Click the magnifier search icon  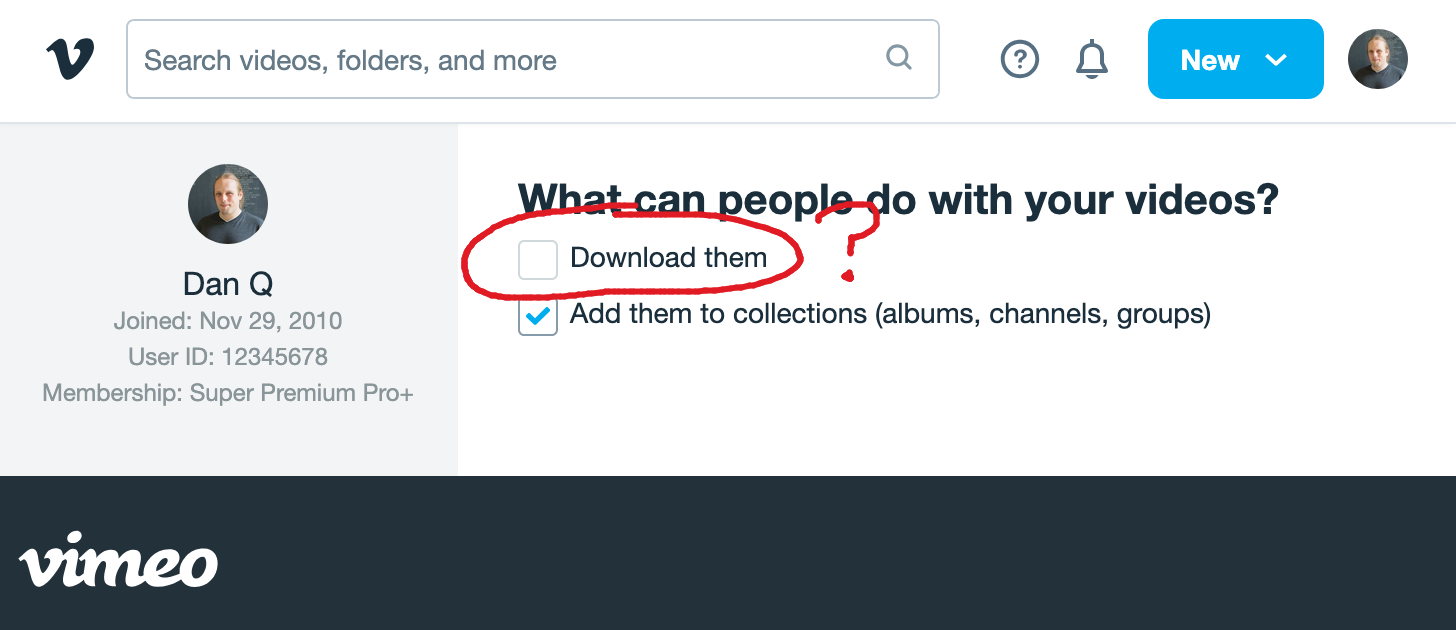899,58
